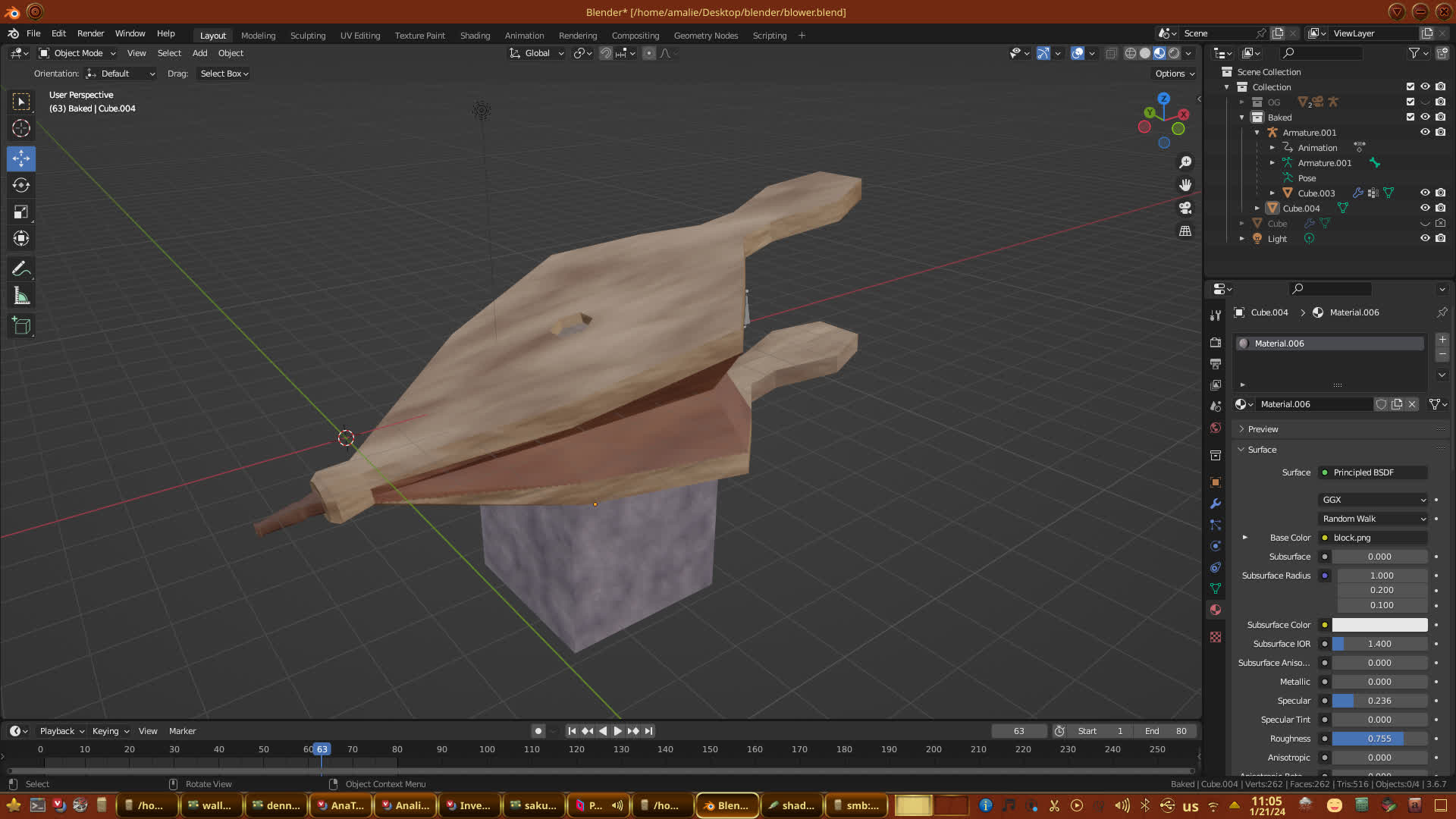Uncheck the Baked collection checkbox
Screen dimensions: 1456x819
[x=1410, y=117]
